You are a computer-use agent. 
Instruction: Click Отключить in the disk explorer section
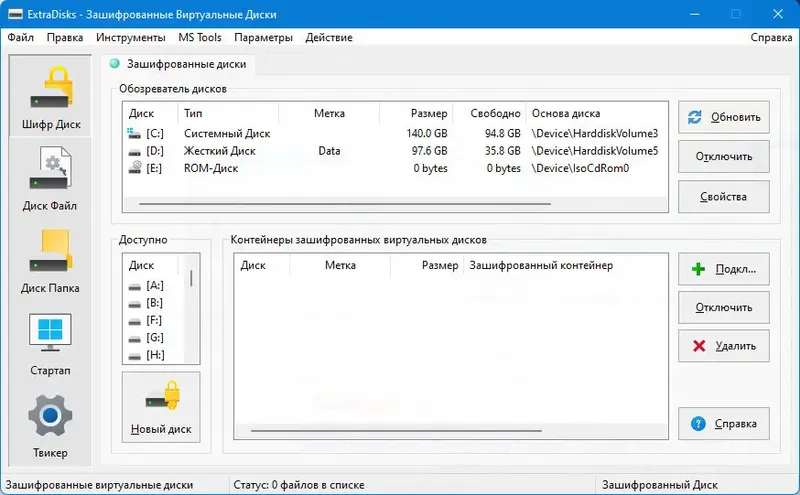coord(723,157)
